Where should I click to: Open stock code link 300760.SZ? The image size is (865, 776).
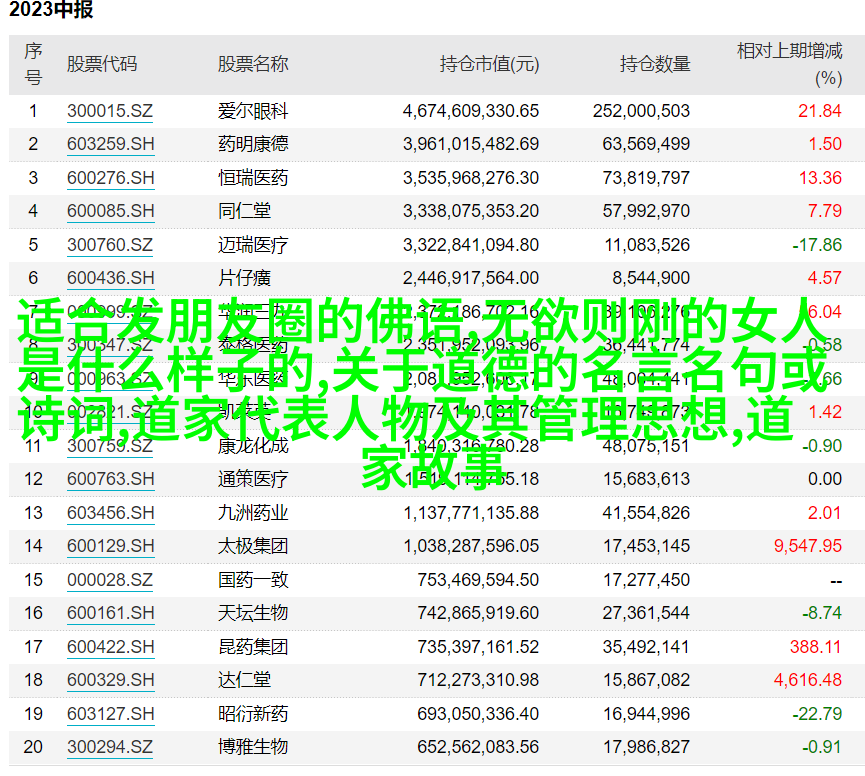[x=110, y=245]
